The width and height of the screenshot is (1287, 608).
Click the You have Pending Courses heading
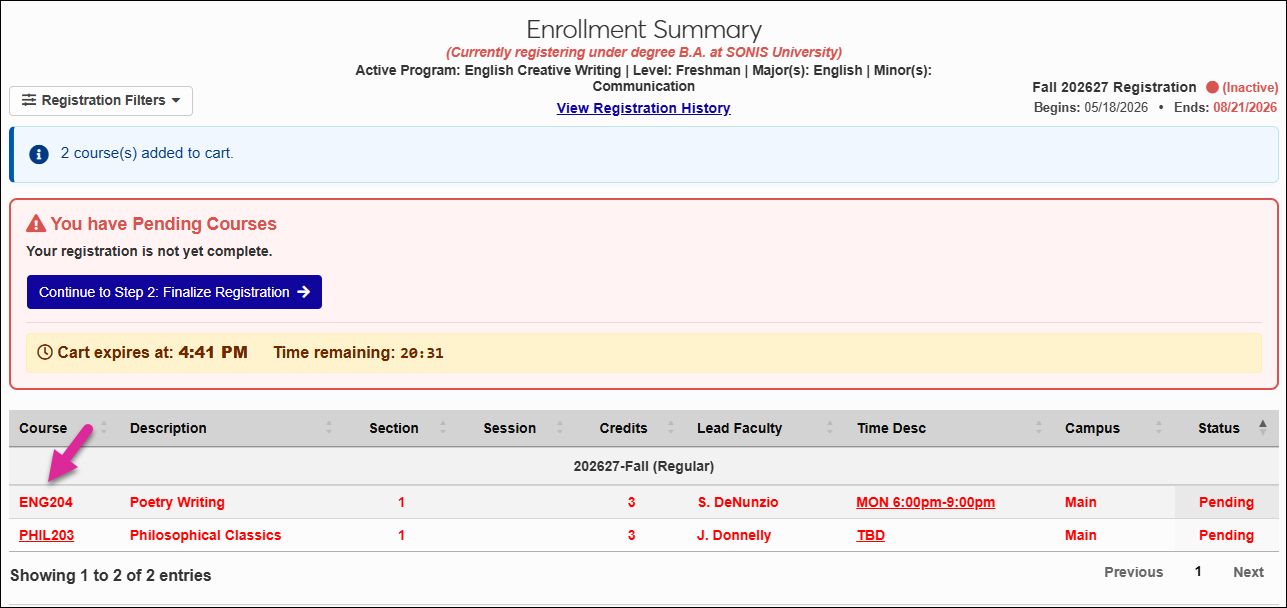(164, 224)
